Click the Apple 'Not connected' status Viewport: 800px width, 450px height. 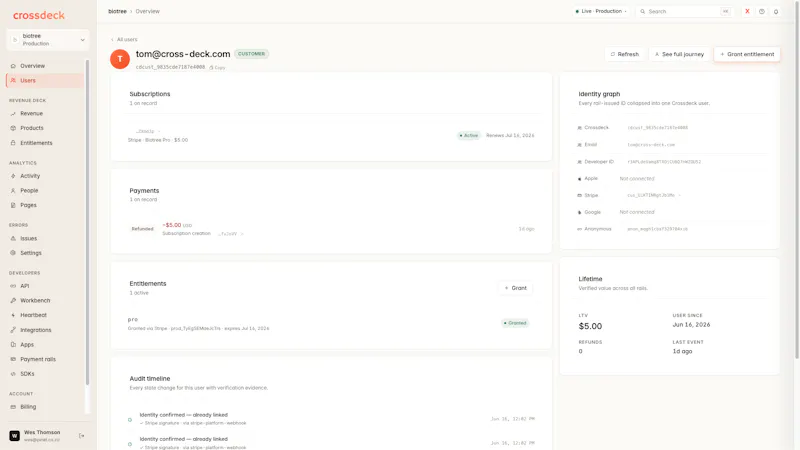click(x=637, y=179)
